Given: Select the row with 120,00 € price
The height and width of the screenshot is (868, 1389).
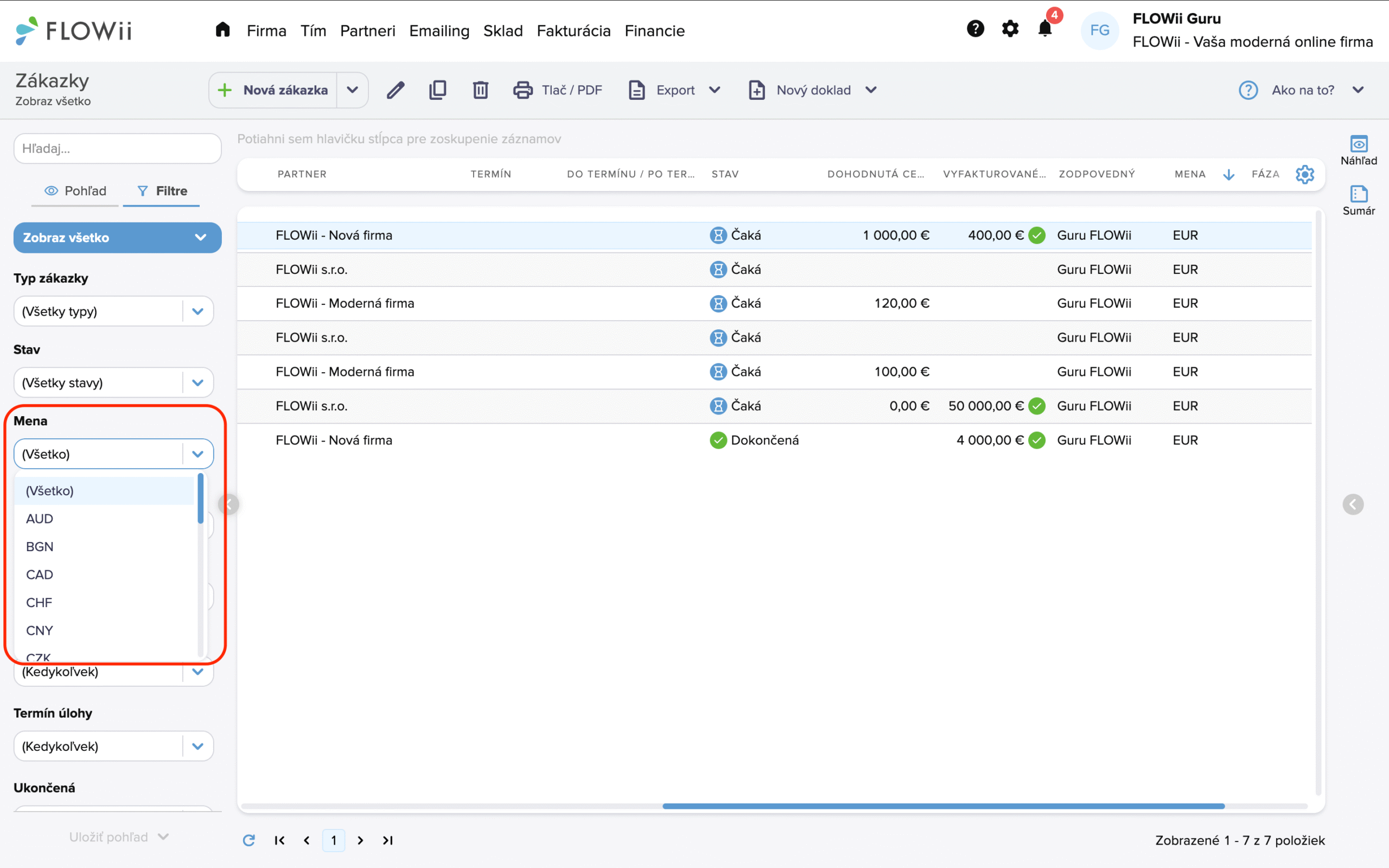Looking at the screenshot, I should [774, 304].
